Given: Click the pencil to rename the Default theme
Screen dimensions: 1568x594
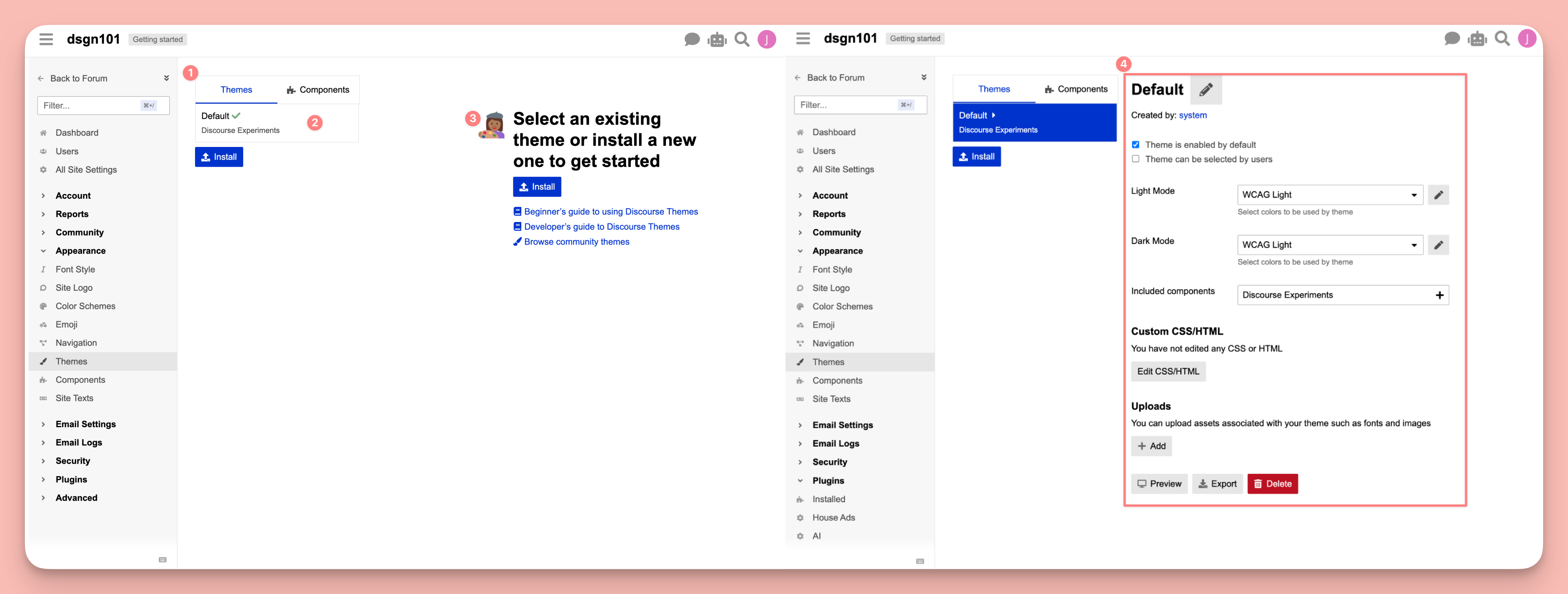Looking at the screenshot, I should pyautogui.click(x=1206, y=89).
